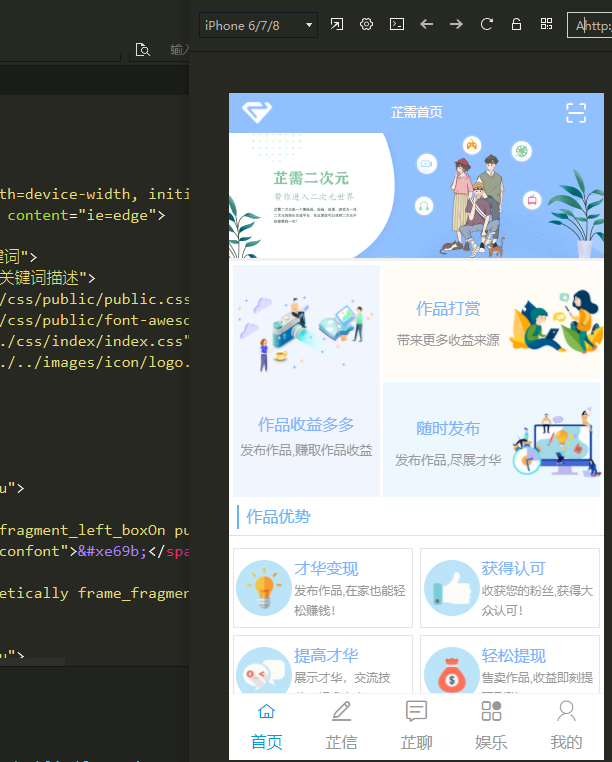This screenshot has height=762, width=612.
Task: Go back with the left arrow icon
Action: pyautogui.click(x=426, y=24)
